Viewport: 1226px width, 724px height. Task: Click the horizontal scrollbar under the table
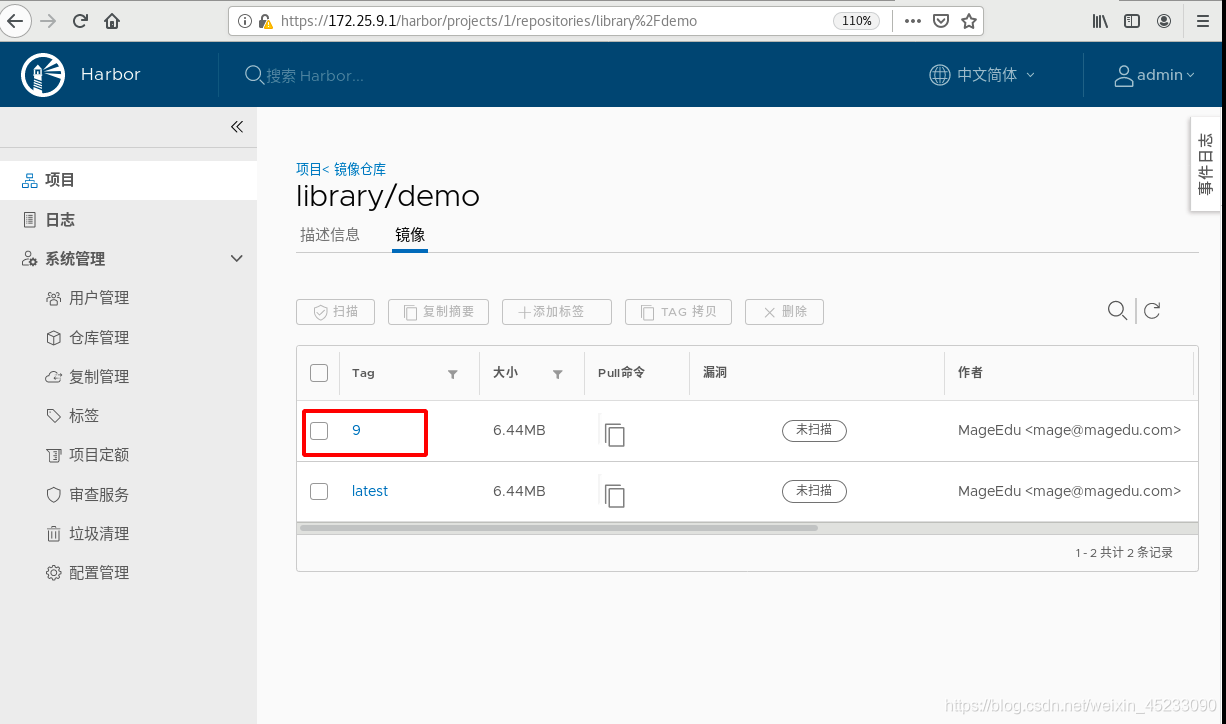[559, 527]
